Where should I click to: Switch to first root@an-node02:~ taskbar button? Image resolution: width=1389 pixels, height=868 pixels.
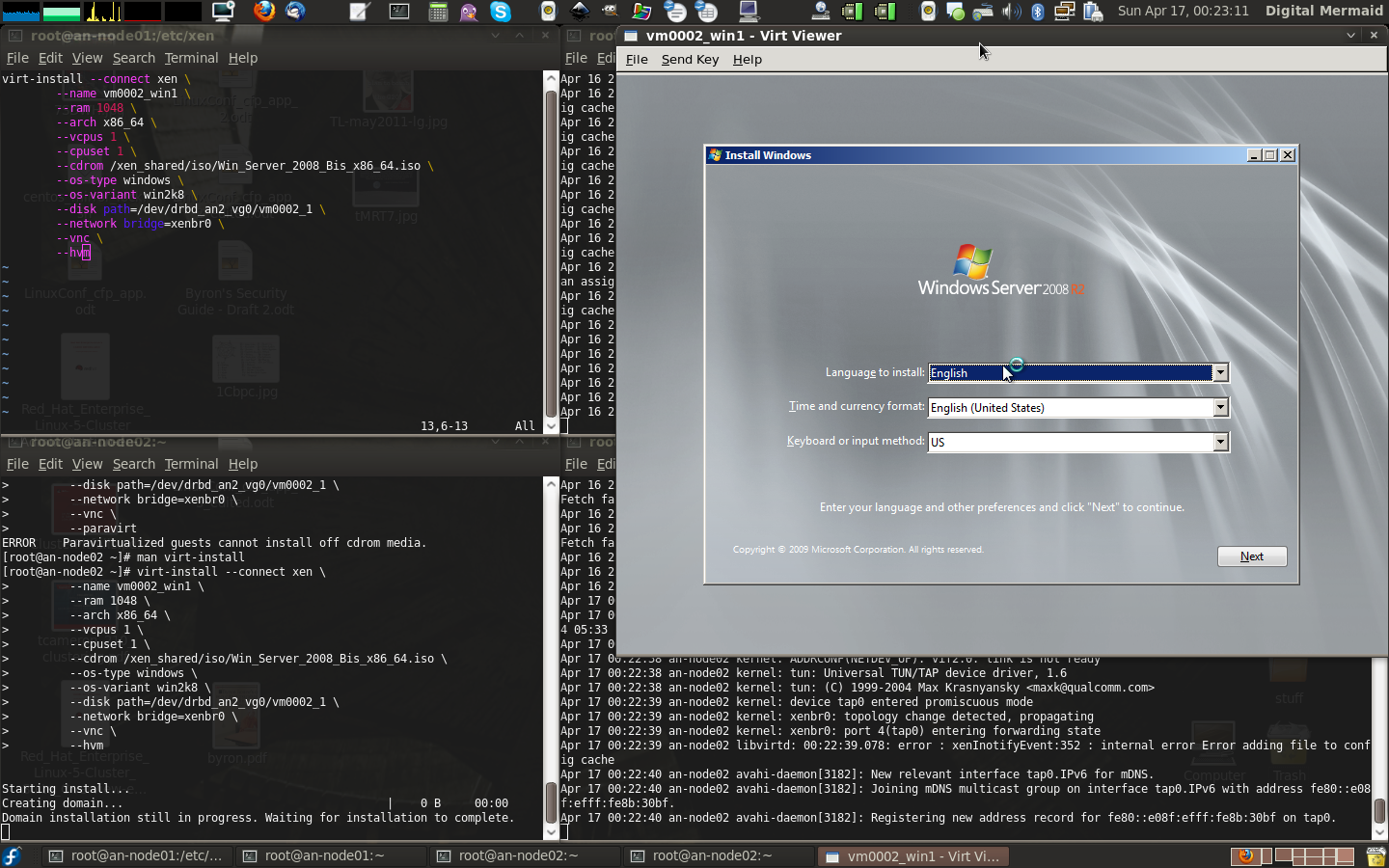point(524,855)
